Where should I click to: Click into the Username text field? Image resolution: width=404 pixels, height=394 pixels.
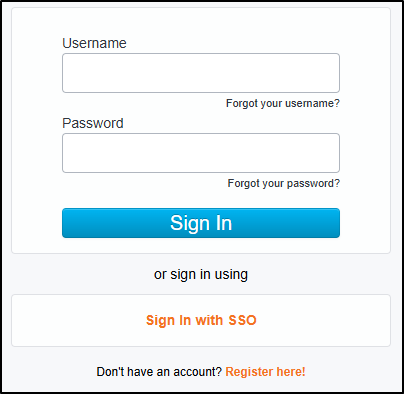201,73
